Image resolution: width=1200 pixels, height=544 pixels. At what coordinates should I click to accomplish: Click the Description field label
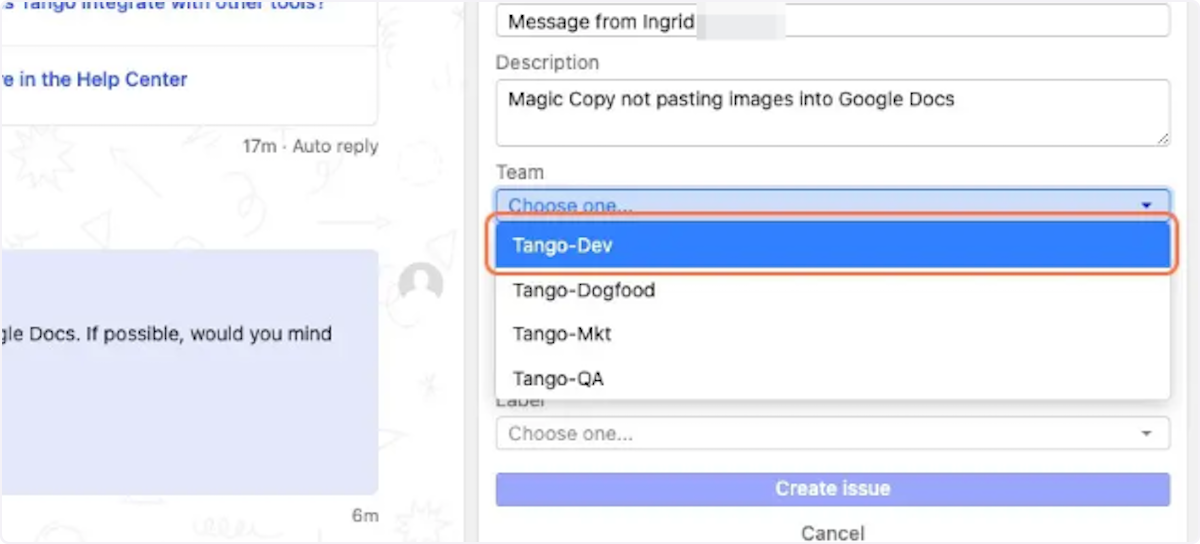pos(548,62)
